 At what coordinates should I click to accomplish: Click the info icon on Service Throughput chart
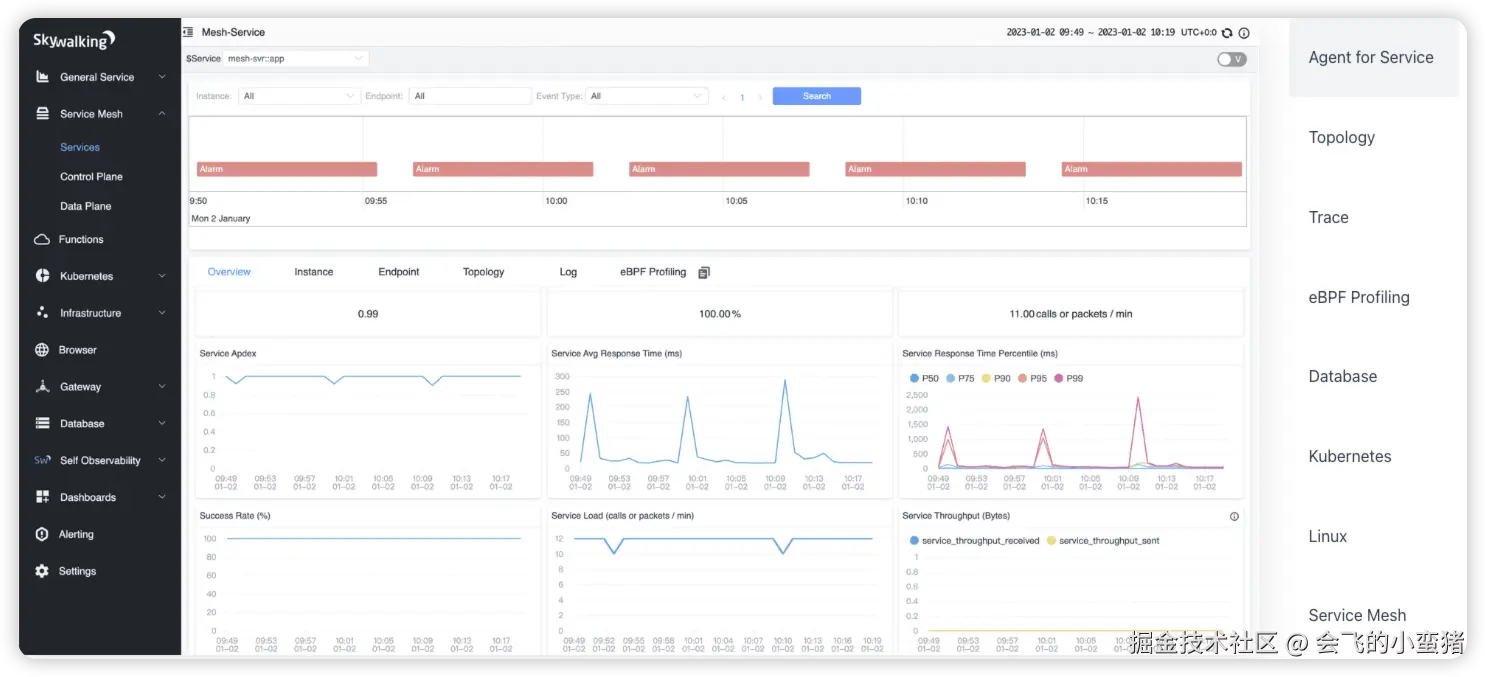click(x=1234, y=517)
